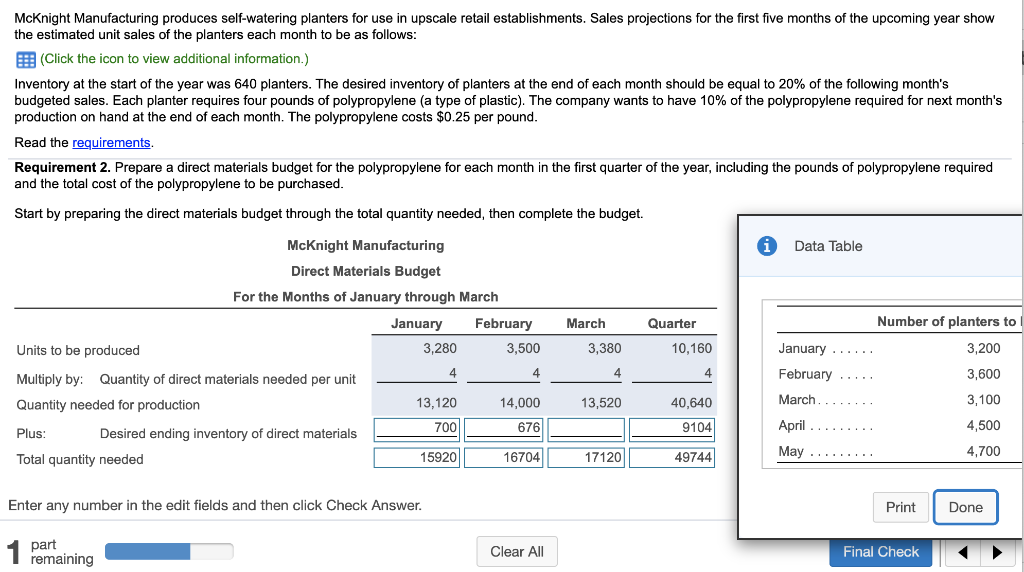This screenshot has height=572, width=1024.
Task: Click 'Quantity of direct materials needed per unit' label
Action: (x=227, y=379)
